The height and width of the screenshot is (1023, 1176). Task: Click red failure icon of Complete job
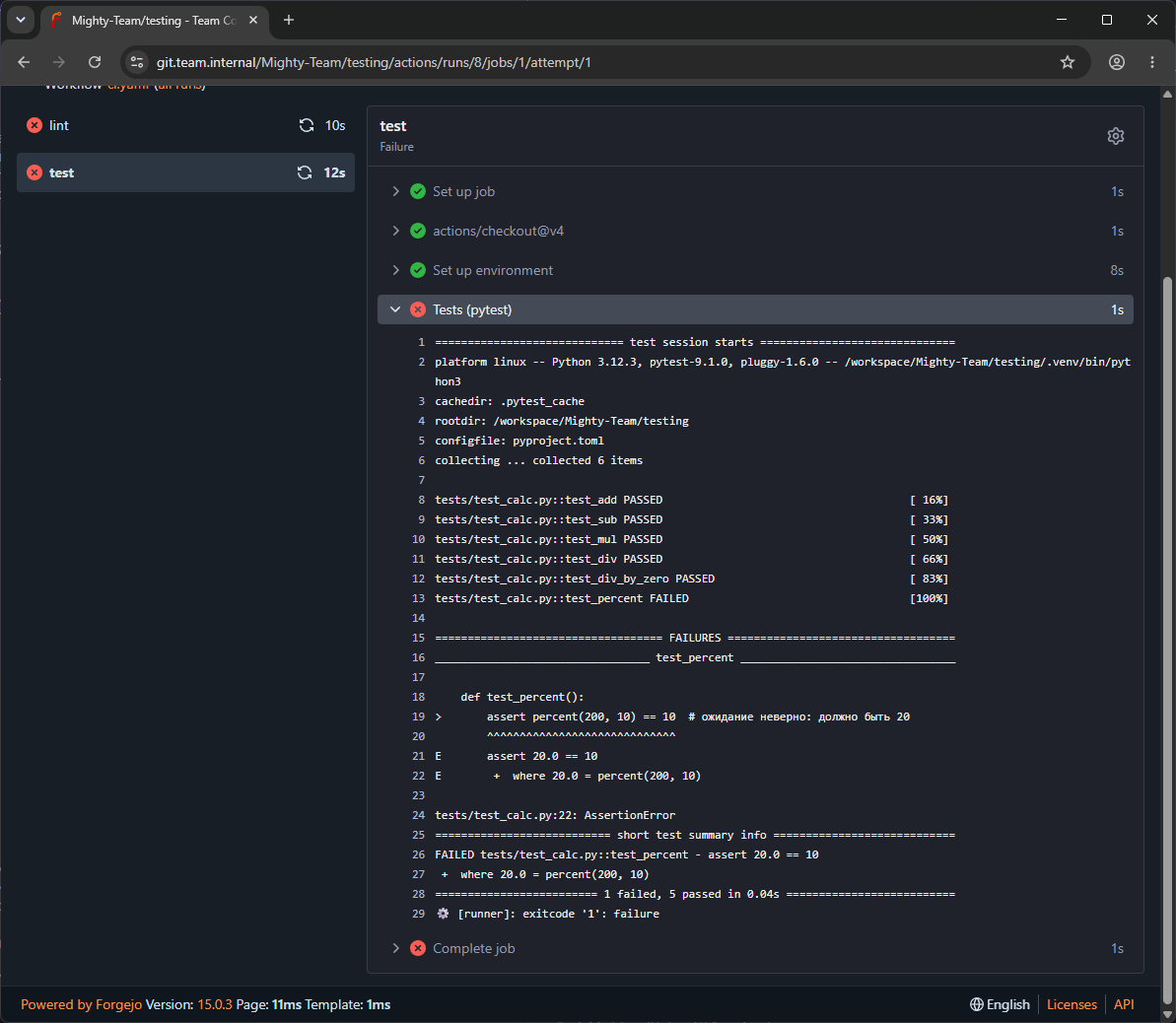click(x=418, y=948)
